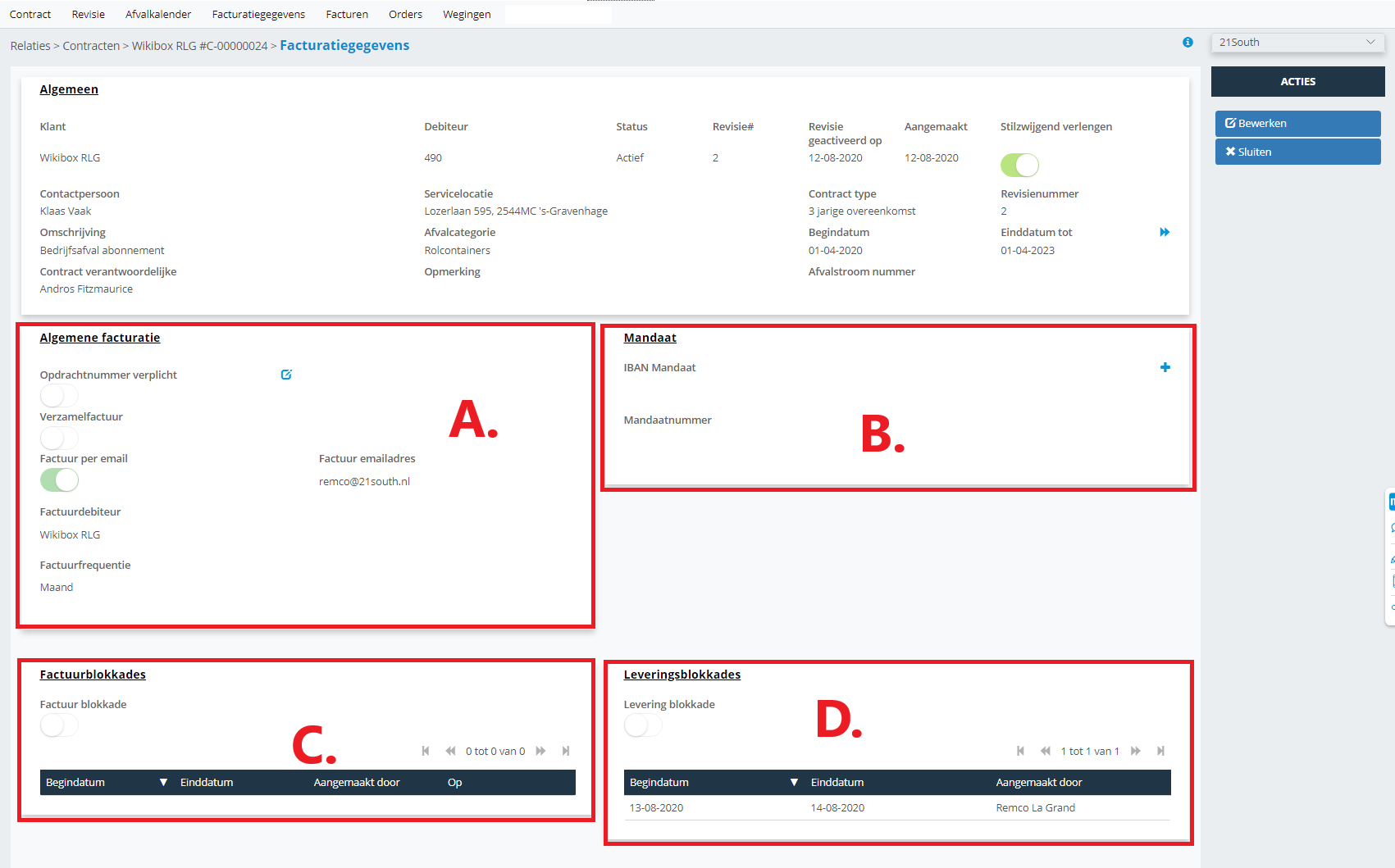The image size is (1395, 868).
Task: Click debiteur number 490
Action: tap(433, 157)
